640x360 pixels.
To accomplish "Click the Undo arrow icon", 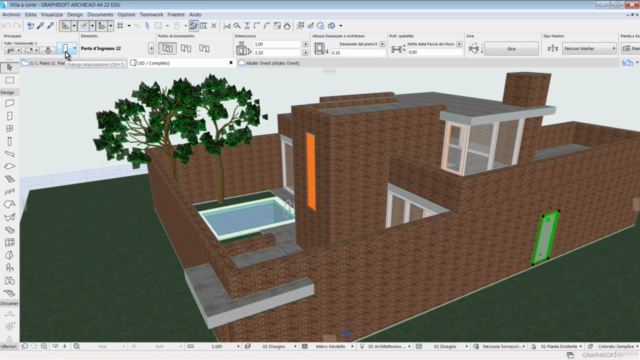I will coord(7,26).
